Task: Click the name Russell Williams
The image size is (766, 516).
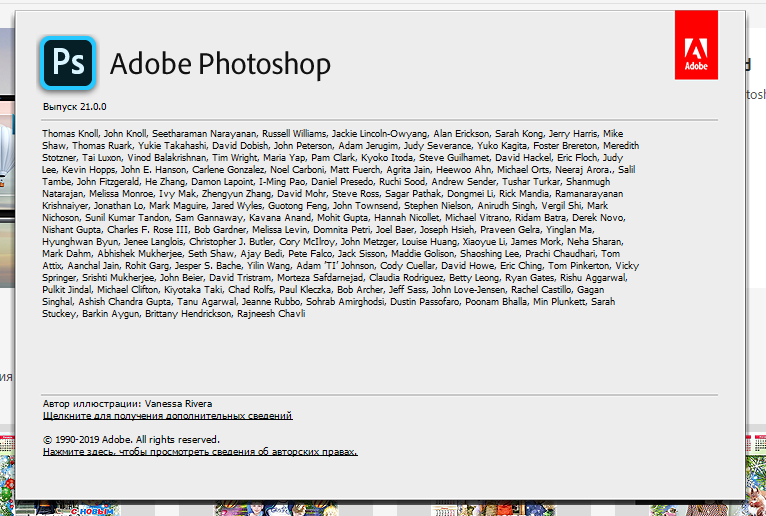Action: (x=294, y=133)
